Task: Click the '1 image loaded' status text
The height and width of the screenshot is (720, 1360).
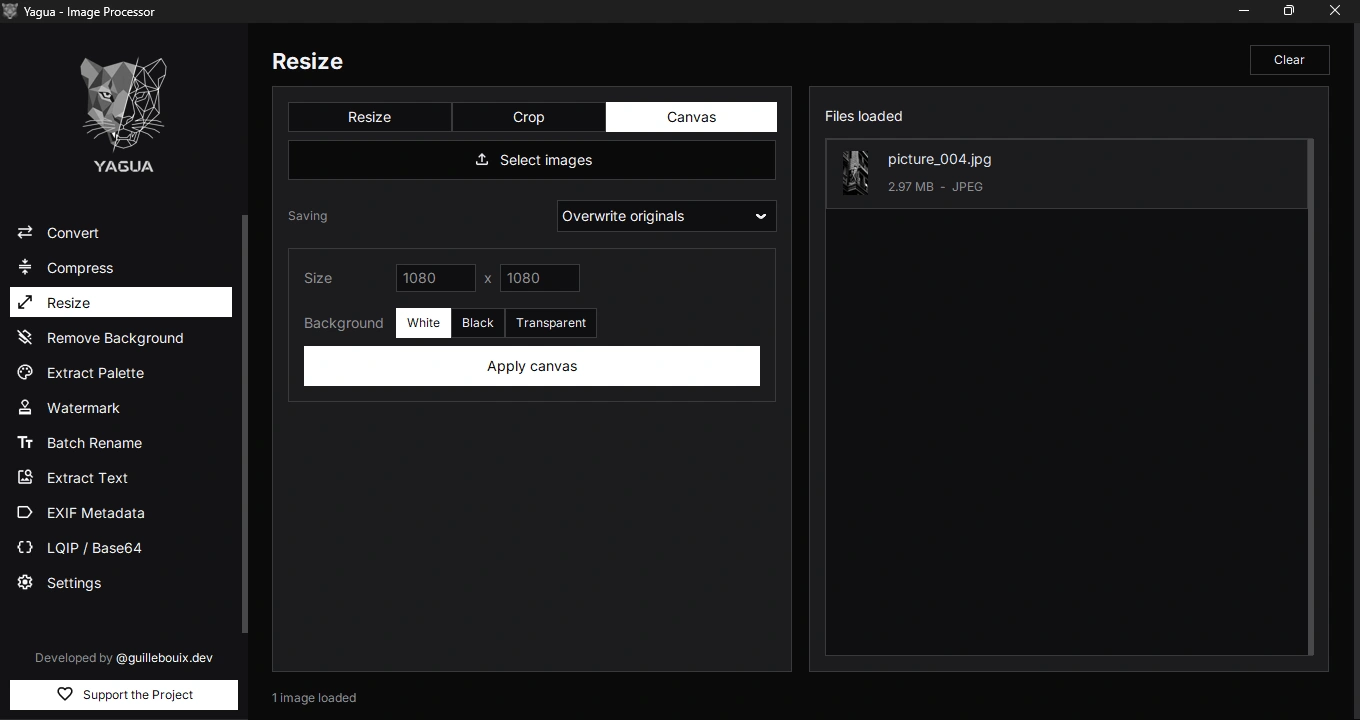Action: 314,697
